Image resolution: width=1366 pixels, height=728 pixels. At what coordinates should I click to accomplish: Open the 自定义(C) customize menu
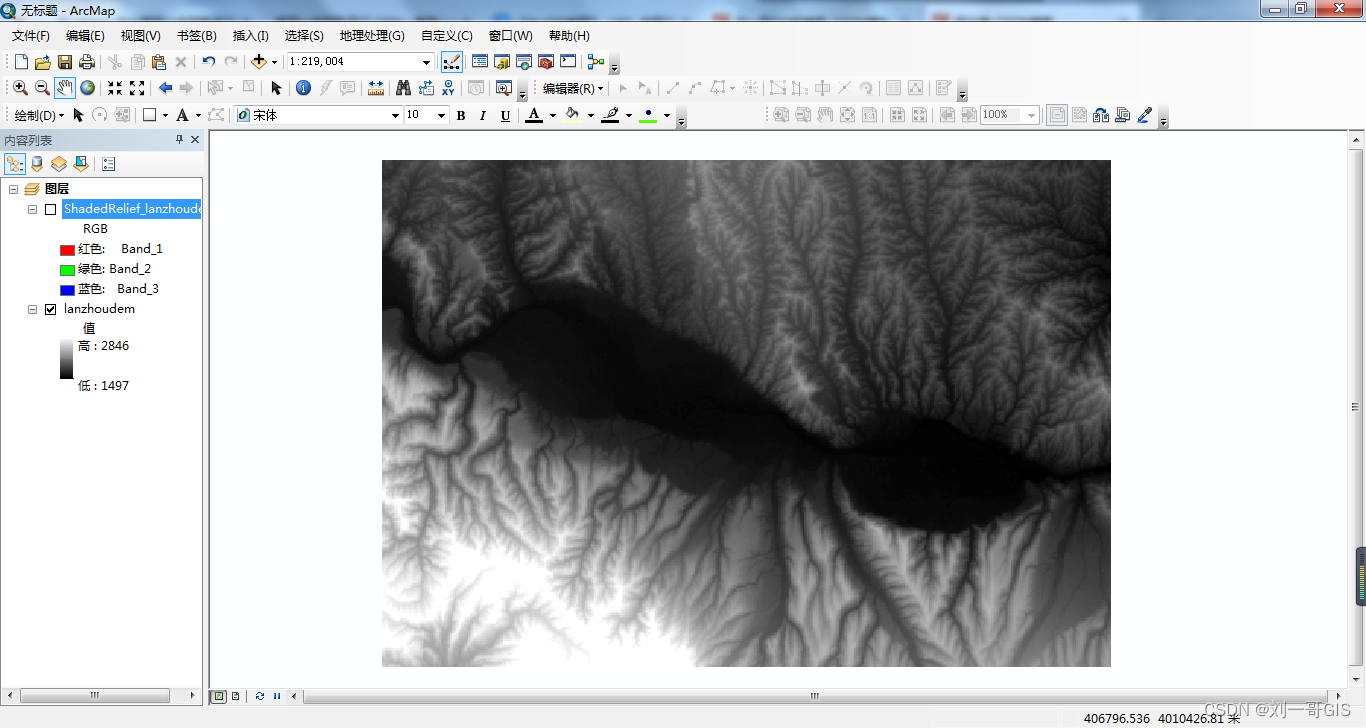[x=447, y=36]
